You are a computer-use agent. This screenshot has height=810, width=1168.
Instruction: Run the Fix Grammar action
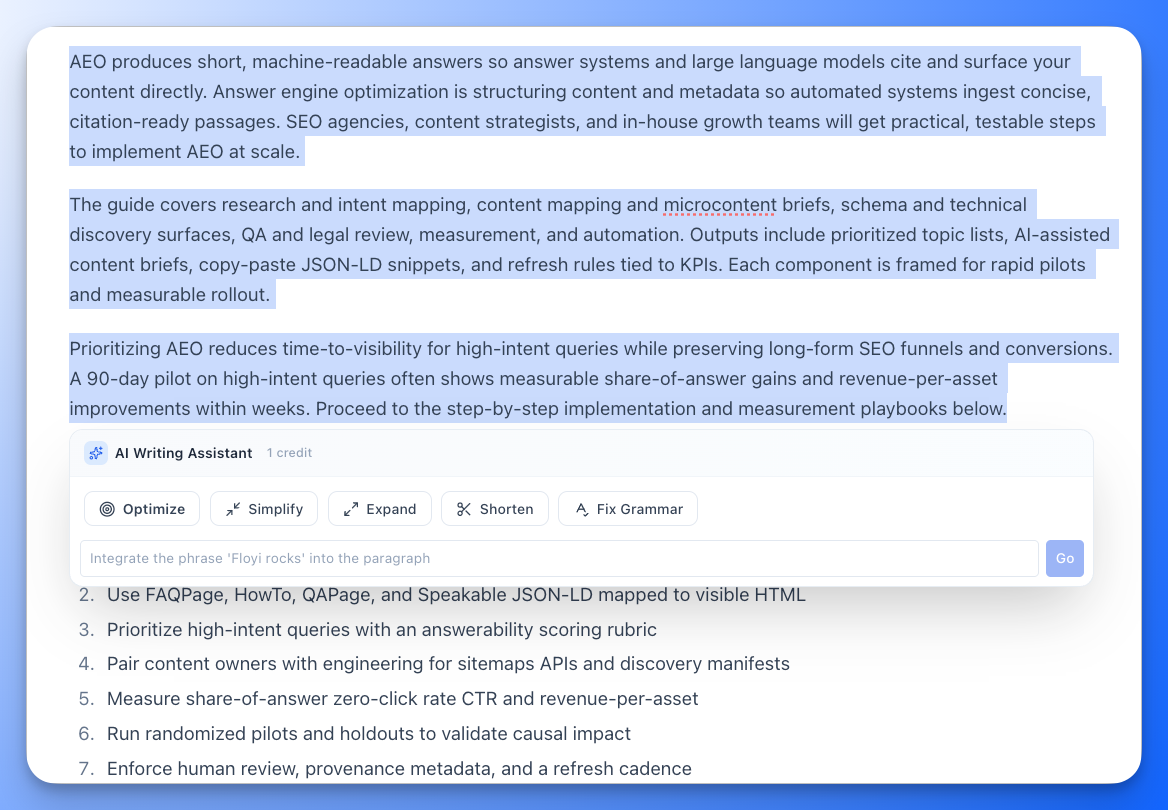click(628, 508)
